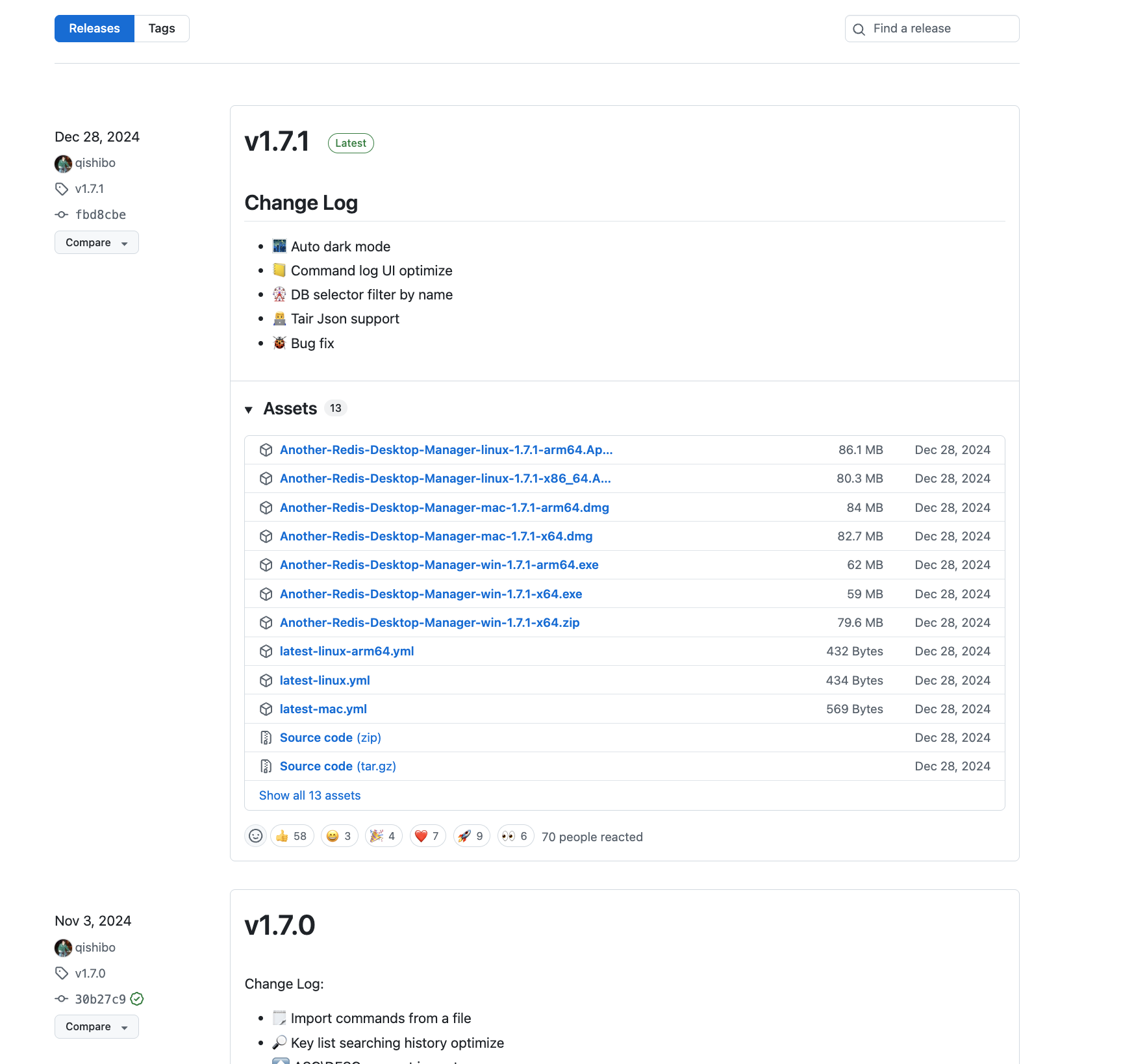This screenshot has height=1064, width=1134.
Task: Open qishibo avatar next to Nov 3 release
Action: 63,948
